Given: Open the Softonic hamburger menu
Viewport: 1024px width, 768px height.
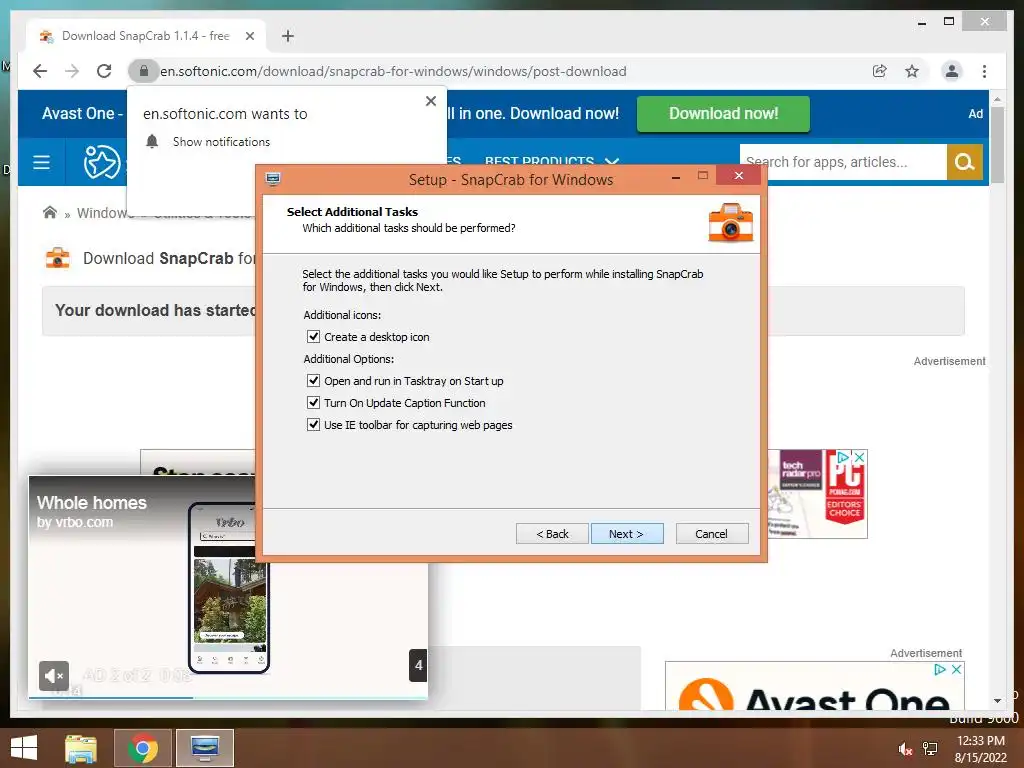Looking at the screenshot, I should 41,162.
